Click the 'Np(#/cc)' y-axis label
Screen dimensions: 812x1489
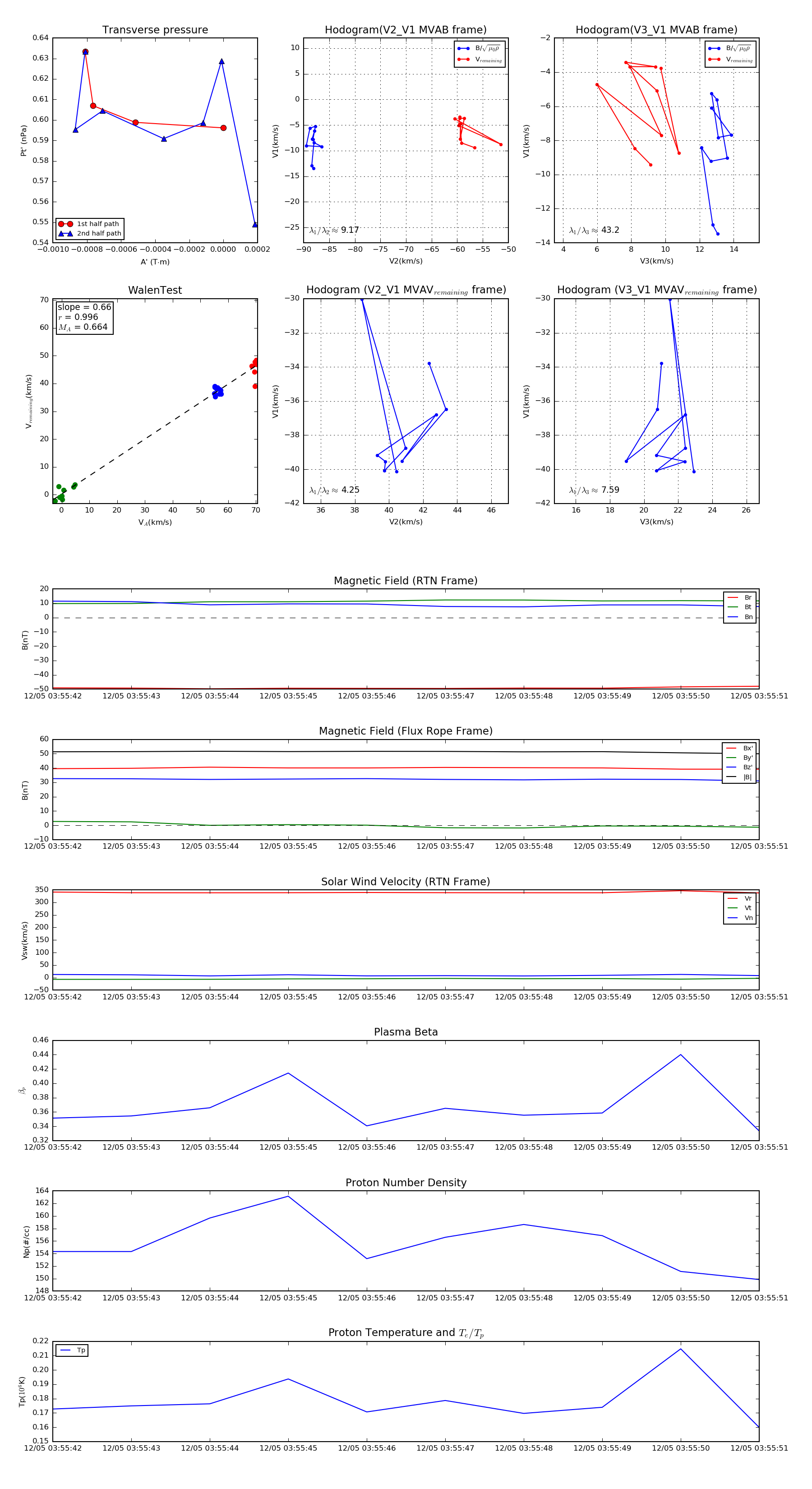click(x=26, y=1242)
